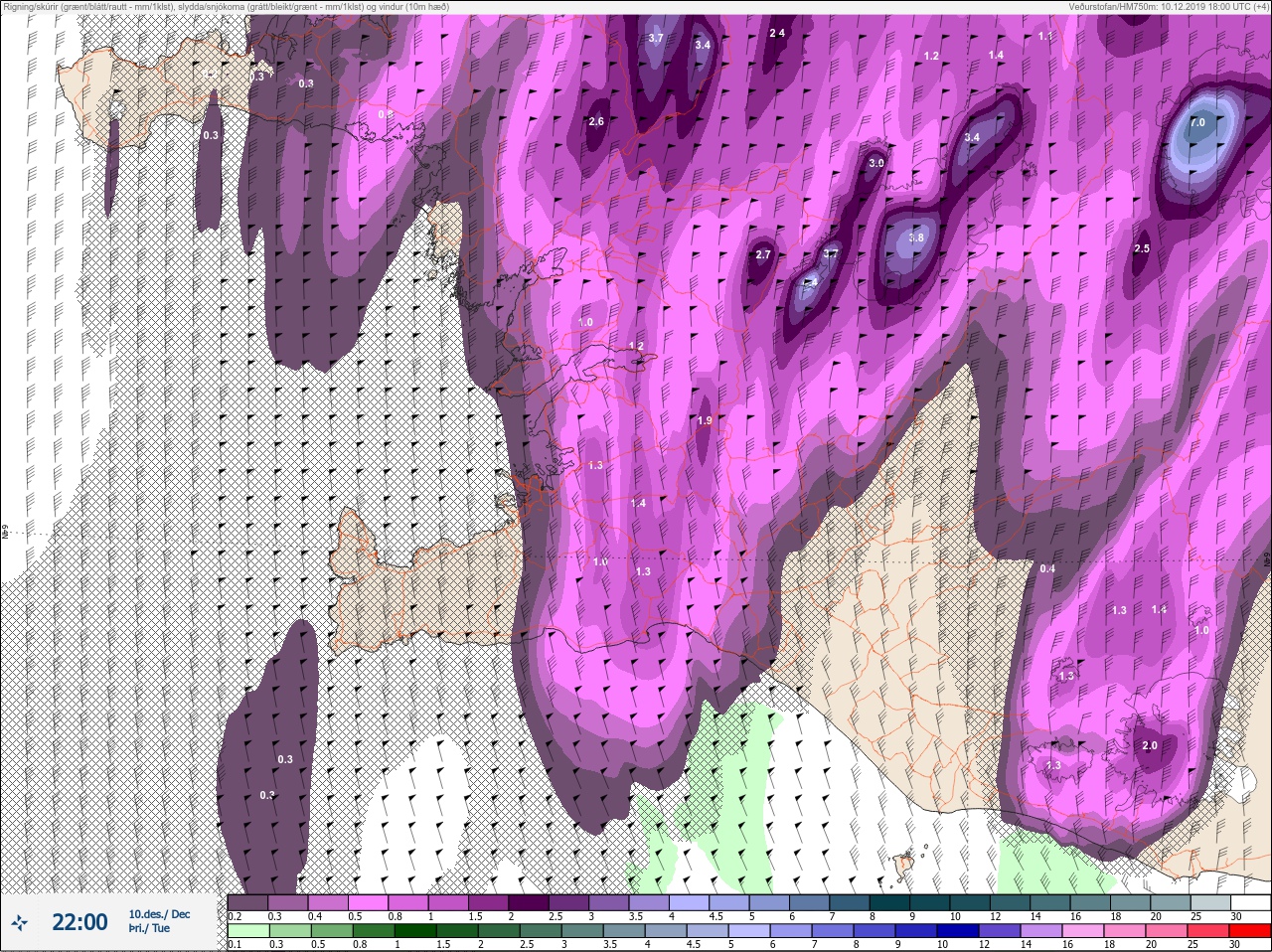Image resolution: width=1272 pixels, height=952 pixels.
Task: Select snow legend swatch starting at 4
Action: [x=689, y=903]
